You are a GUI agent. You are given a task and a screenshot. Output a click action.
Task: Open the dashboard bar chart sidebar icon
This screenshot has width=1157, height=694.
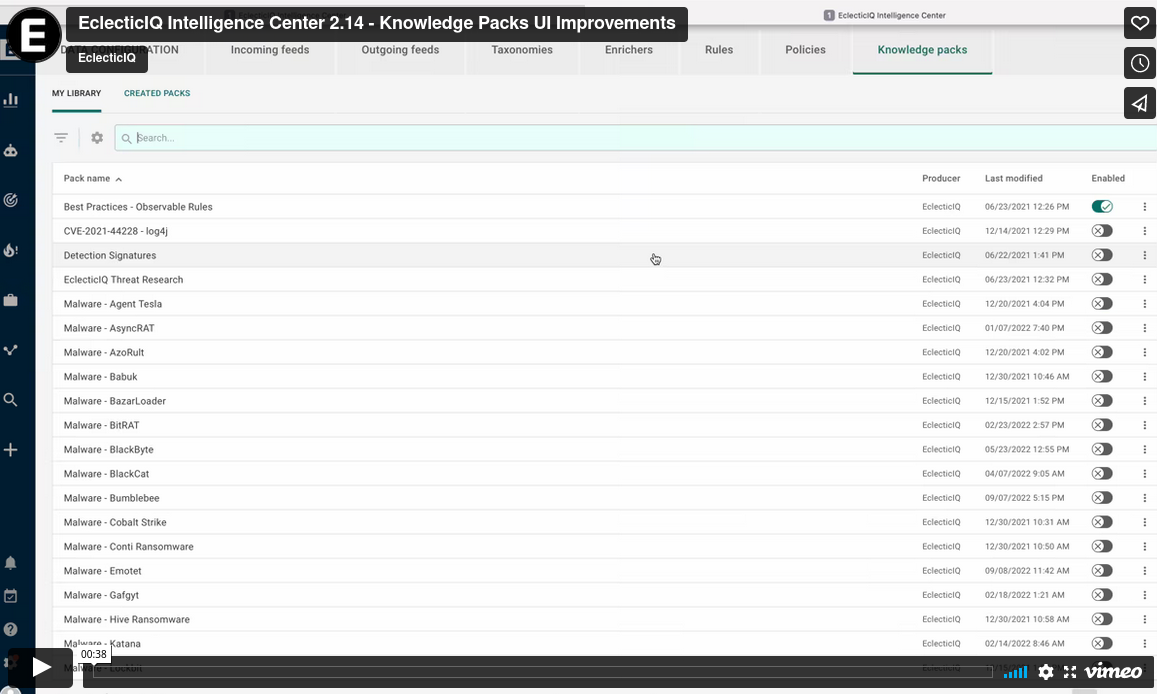(x=11, y=100)
